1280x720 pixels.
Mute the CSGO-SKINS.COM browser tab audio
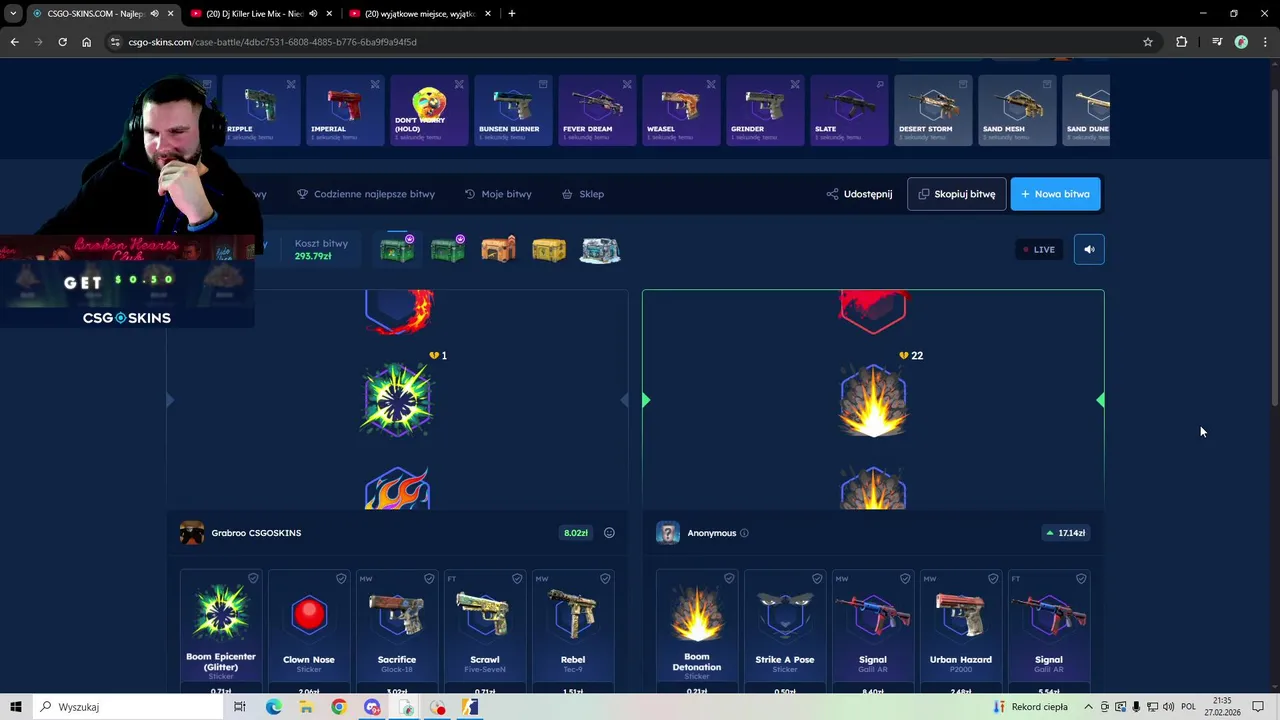tap(154, 14)
